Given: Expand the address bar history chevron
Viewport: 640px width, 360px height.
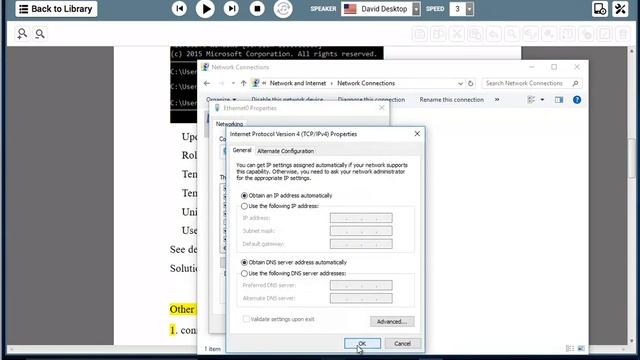Looking at the screenshot, I should 460,83.
